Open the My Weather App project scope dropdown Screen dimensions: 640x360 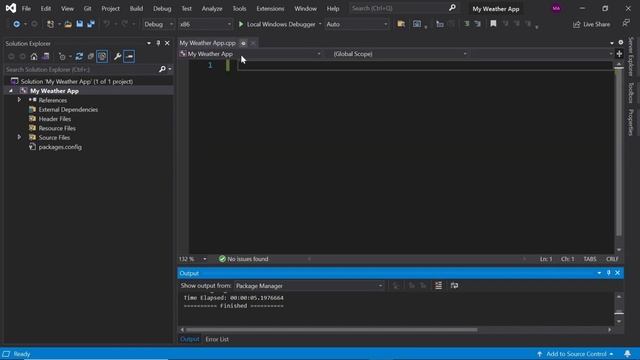point(250,54)
